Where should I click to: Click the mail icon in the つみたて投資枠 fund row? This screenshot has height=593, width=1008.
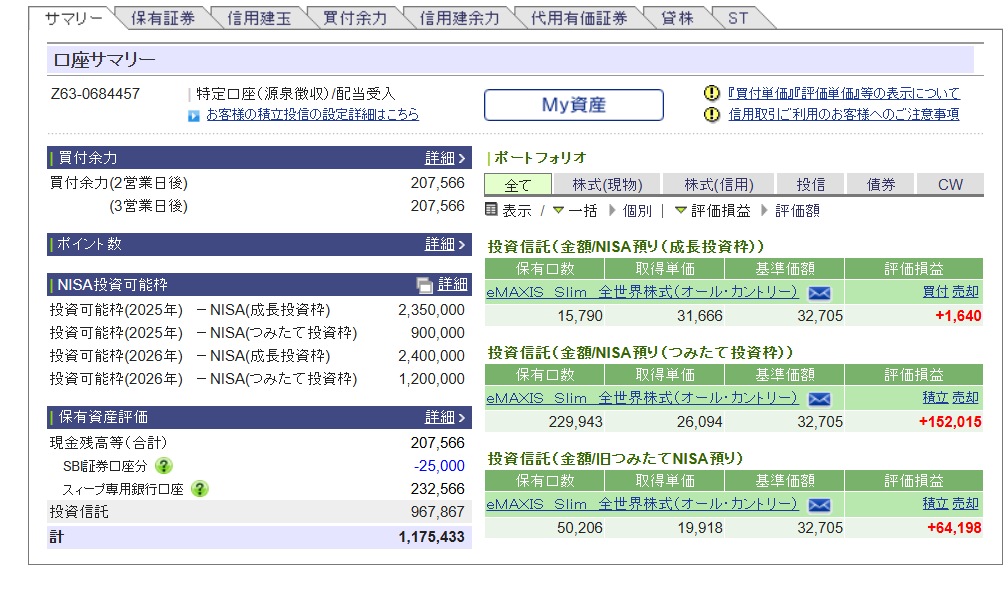819,398
